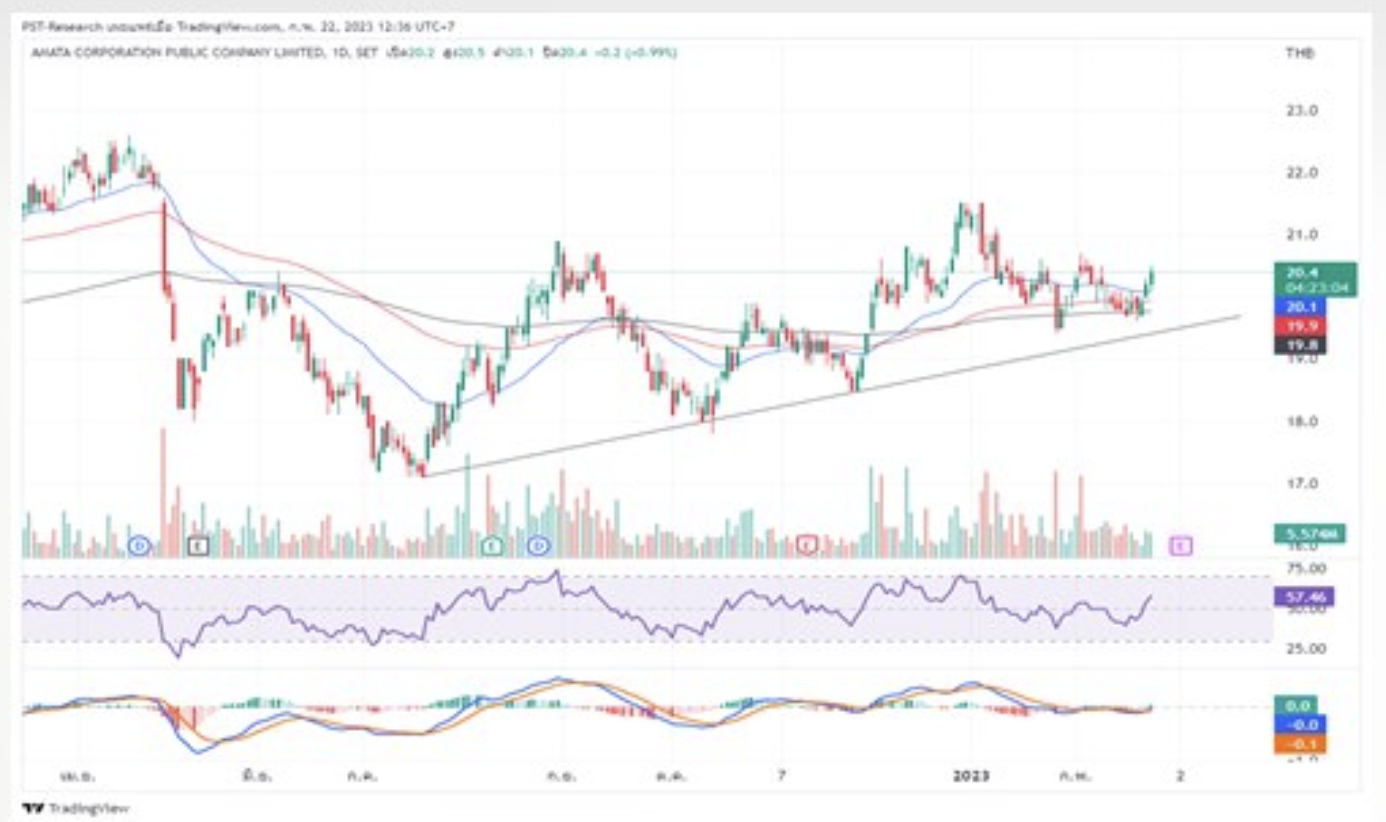Click the 22.0 price axis value
This screenshot has height=822, width=1386.
(1301, 173)
